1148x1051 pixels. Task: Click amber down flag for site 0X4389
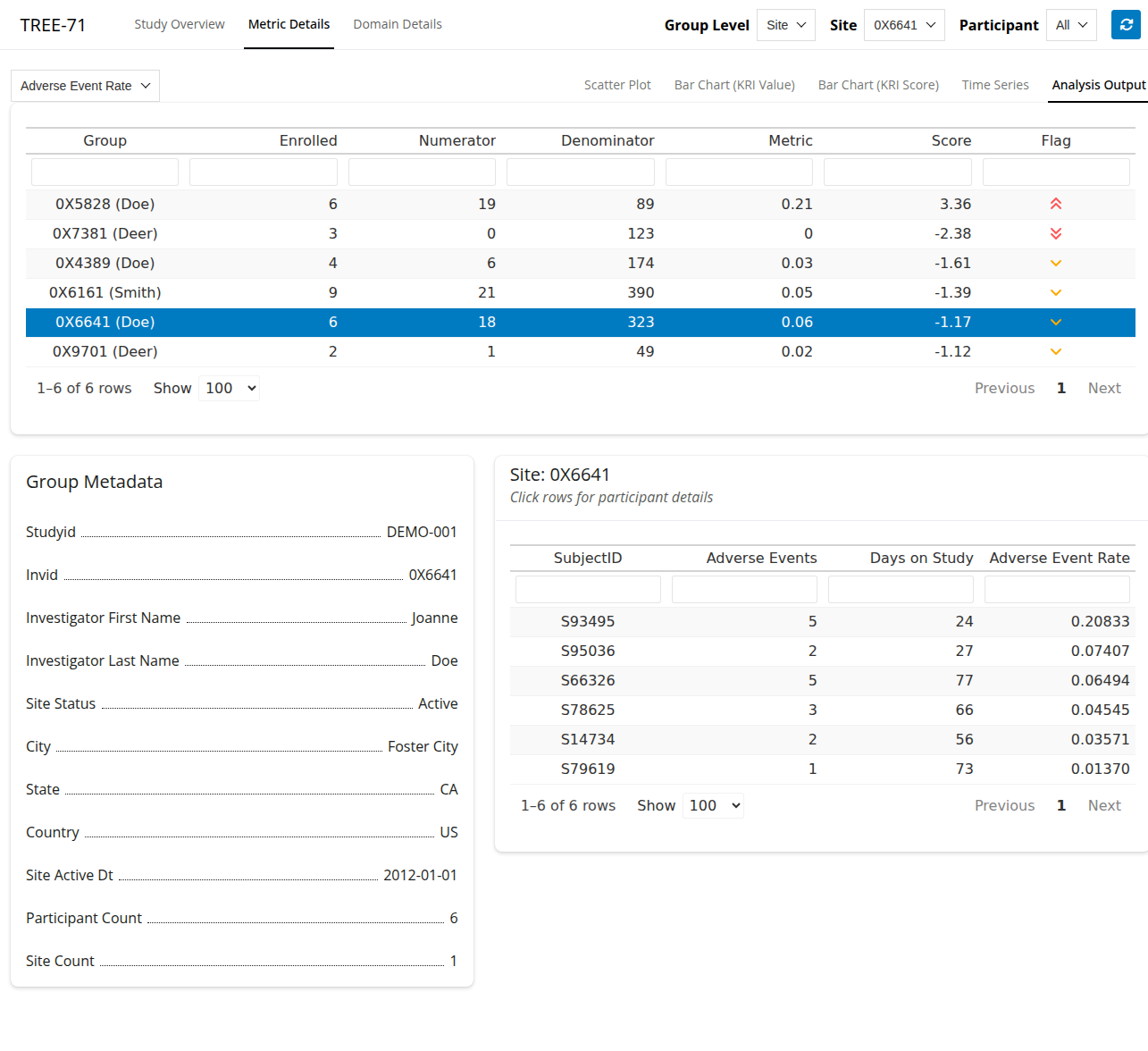pos(1055,263)
